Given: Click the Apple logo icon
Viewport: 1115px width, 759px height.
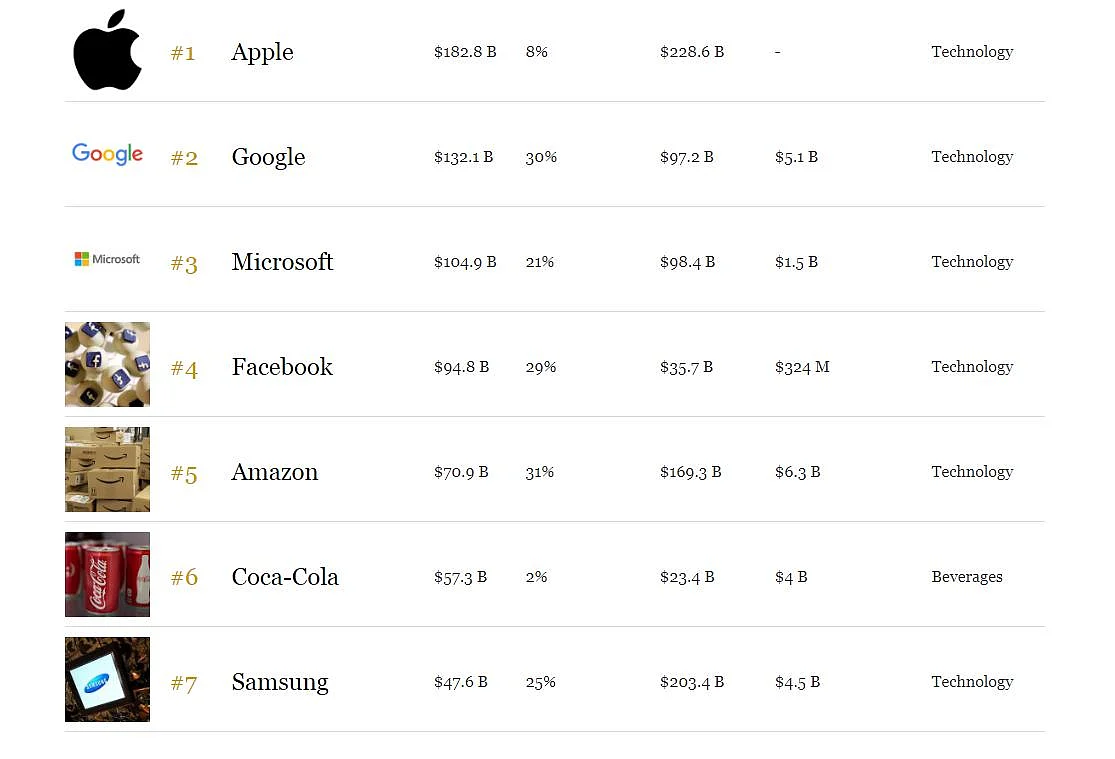Looking at the screenshot, I should [x=107, y=50].
